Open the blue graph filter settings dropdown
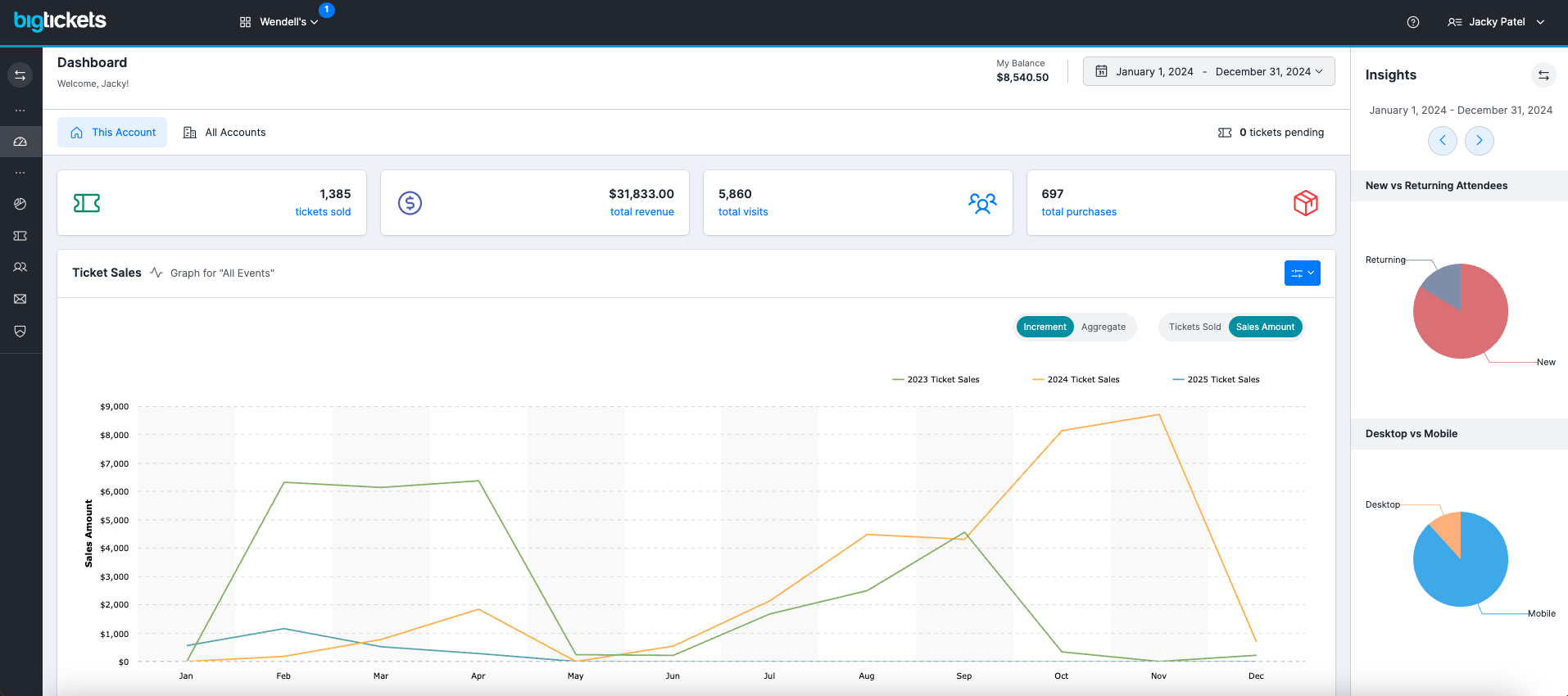Viewport: 1568px width, 696px height. click(1303, 273)
